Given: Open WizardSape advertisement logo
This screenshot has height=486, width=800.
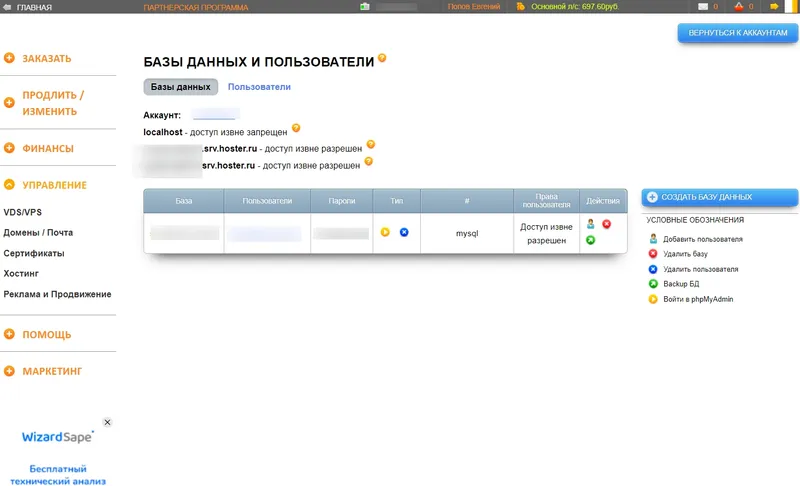Looking at the screenshot, I should 58,437.
